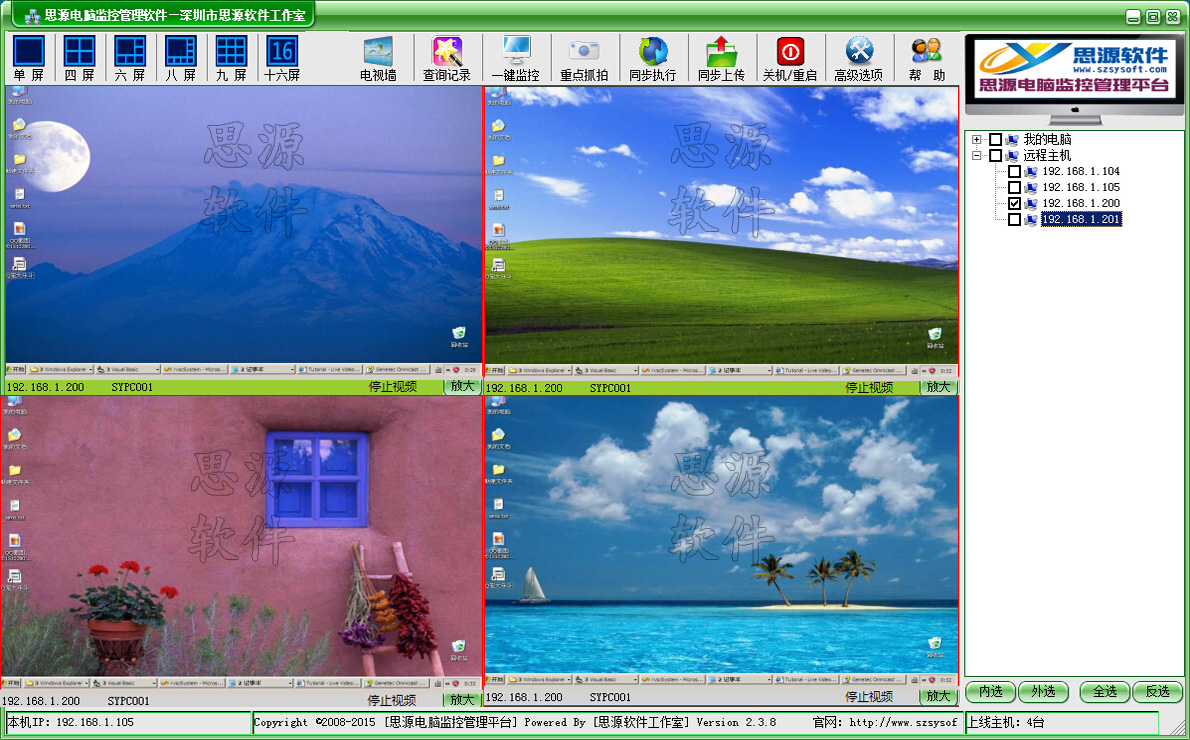Open 同步上传 sync upload tool

[x=722, y=57]
